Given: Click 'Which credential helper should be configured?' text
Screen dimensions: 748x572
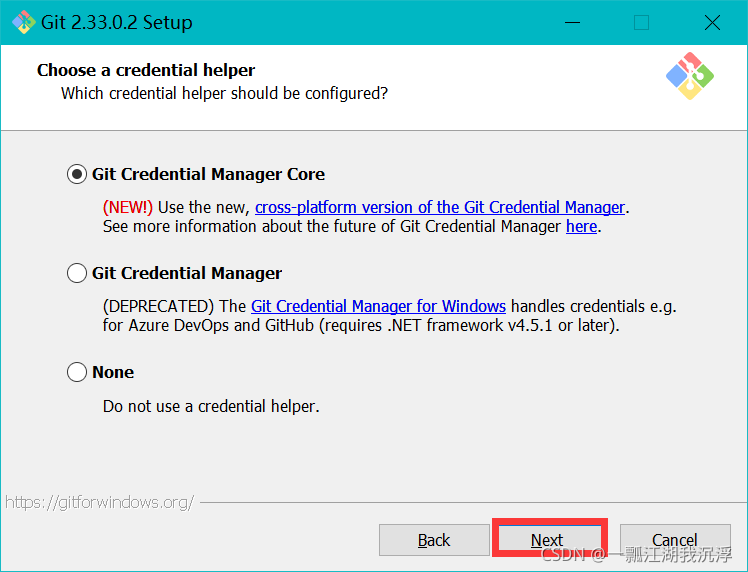Looking at the screenshot, I should point(224,93).
